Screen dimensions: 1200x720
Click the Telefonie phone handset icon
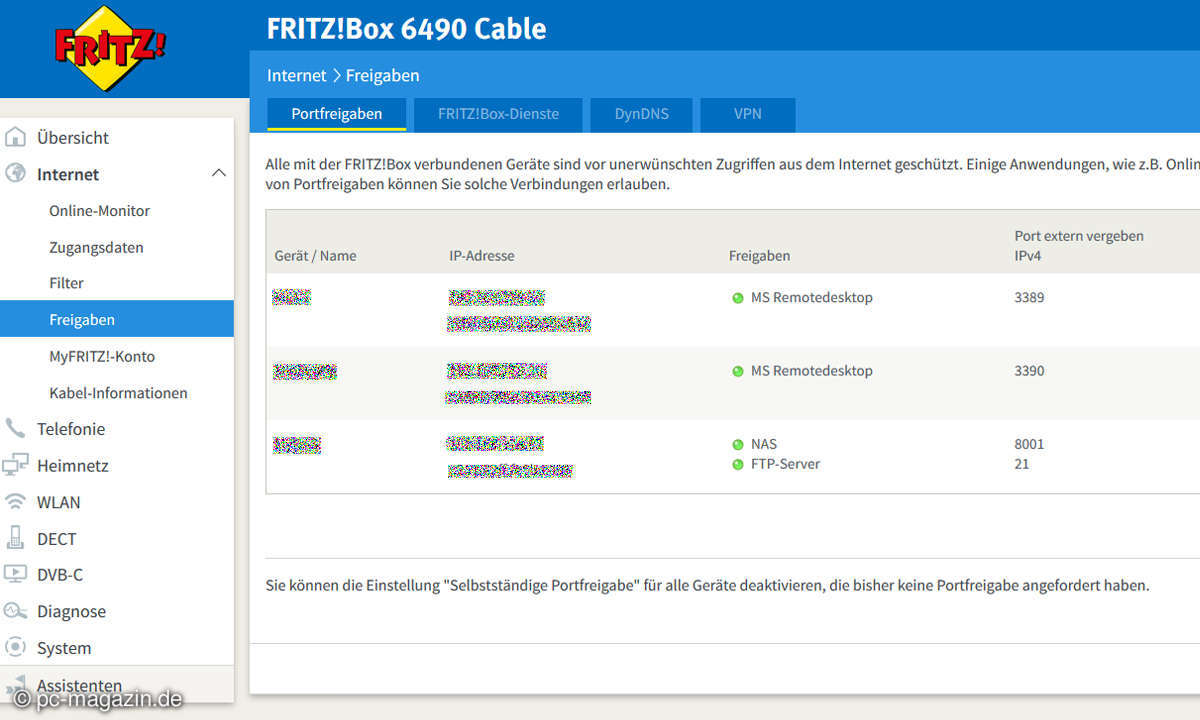coord(15,428)
